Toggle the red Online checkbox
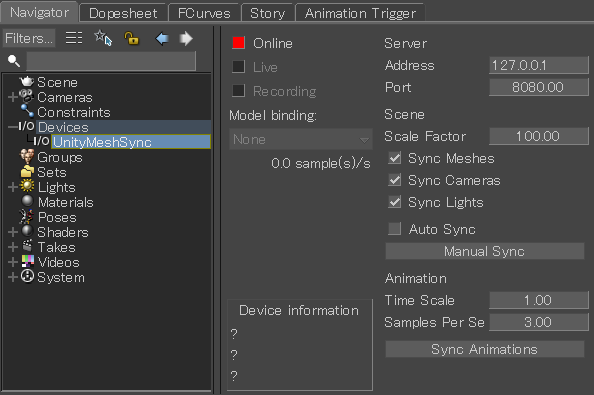This screenshot has width=594, height=395. (238, 43)
